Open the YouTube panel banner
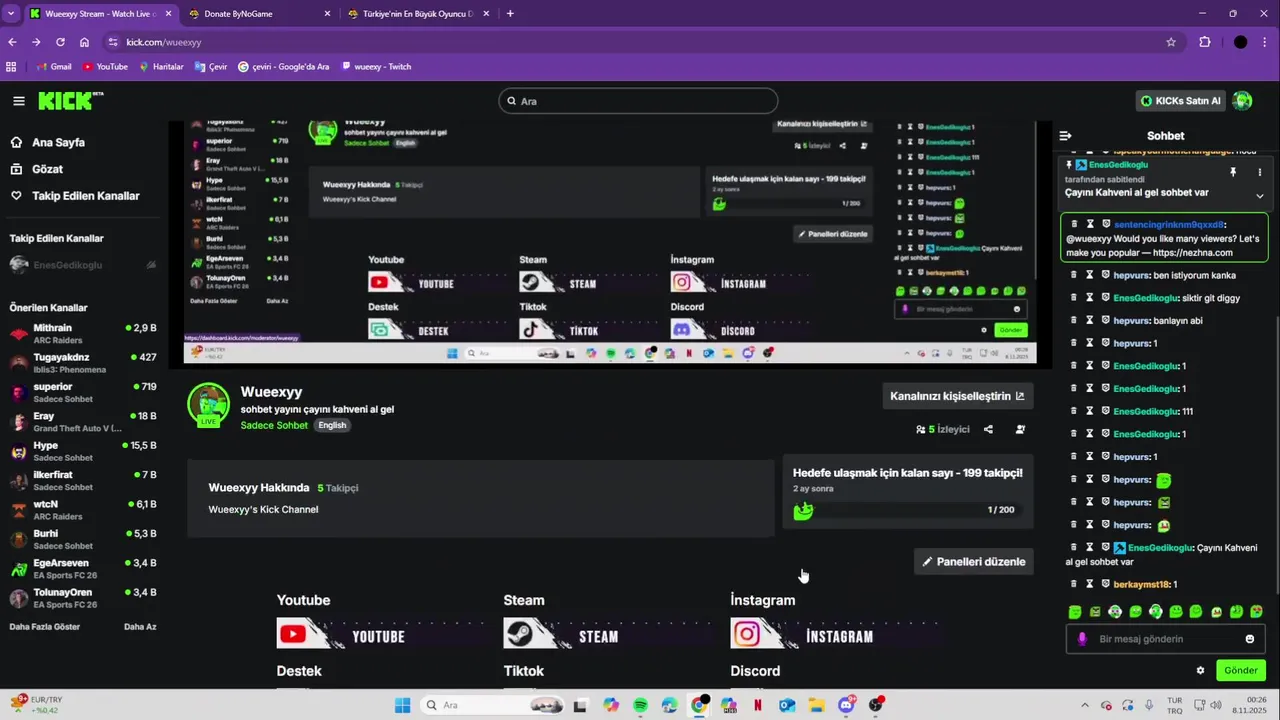 tap(383, 634)
